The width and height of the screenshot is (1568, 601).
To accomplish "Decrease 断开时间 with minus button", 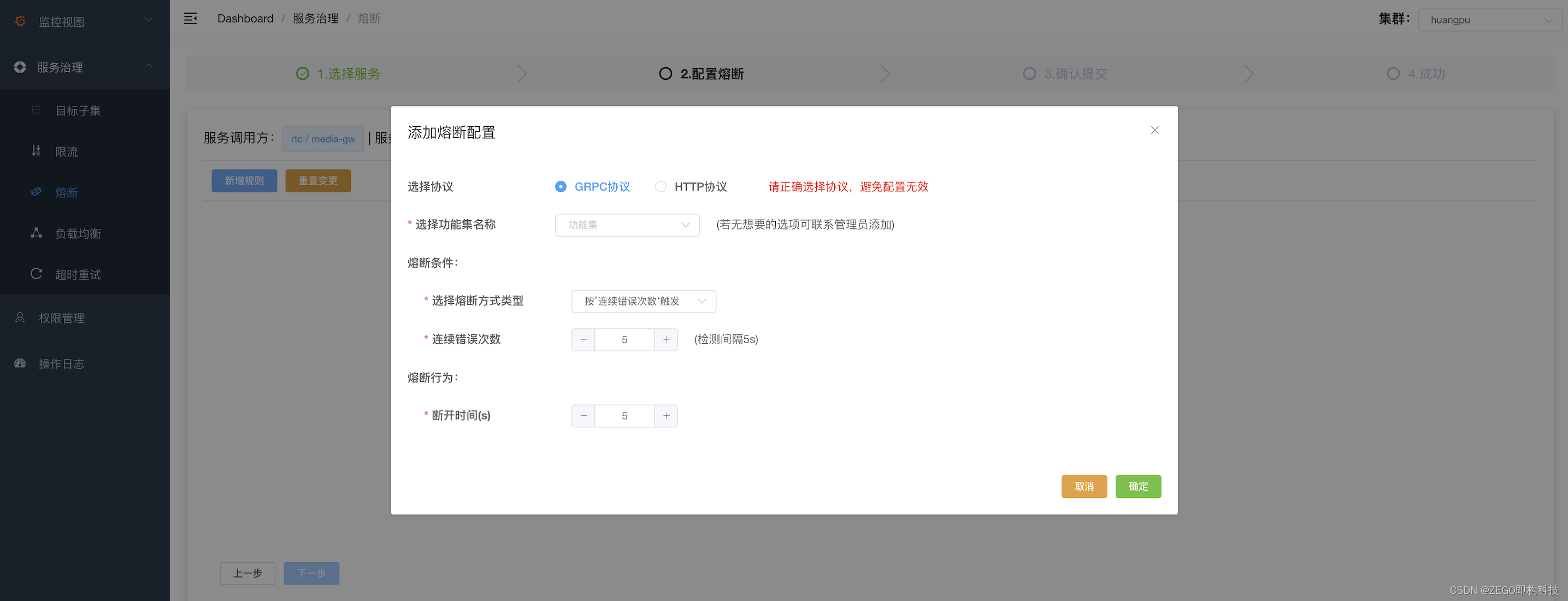I will (x=583, y=416).
